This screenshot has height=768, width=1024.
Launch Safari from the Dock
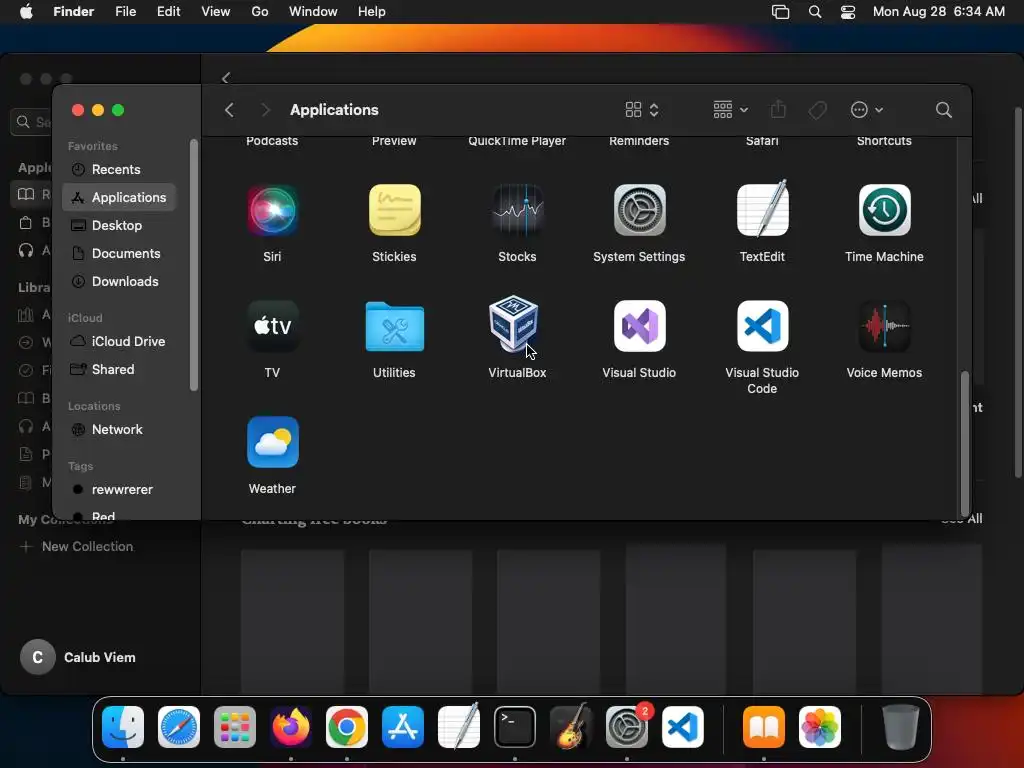click(179, 727)
